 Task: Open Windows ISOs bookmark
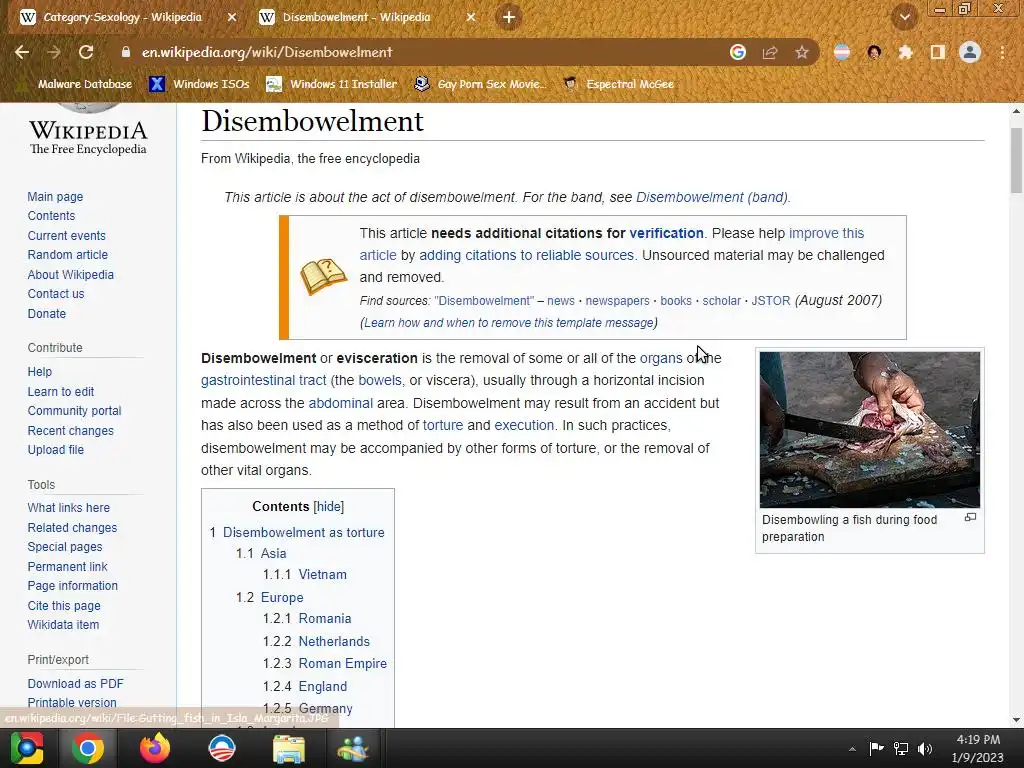click(200, 84)
